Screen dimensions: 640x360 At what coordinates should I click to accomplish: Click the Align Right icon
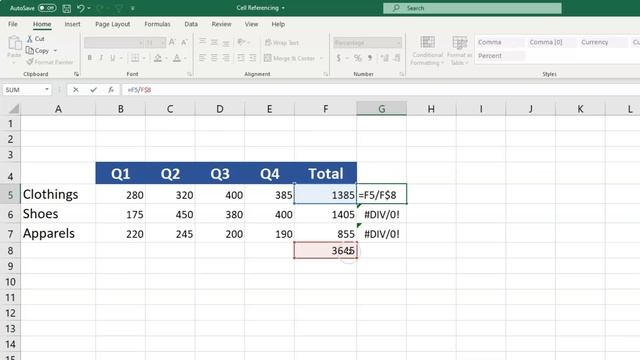tap(226, 58)
